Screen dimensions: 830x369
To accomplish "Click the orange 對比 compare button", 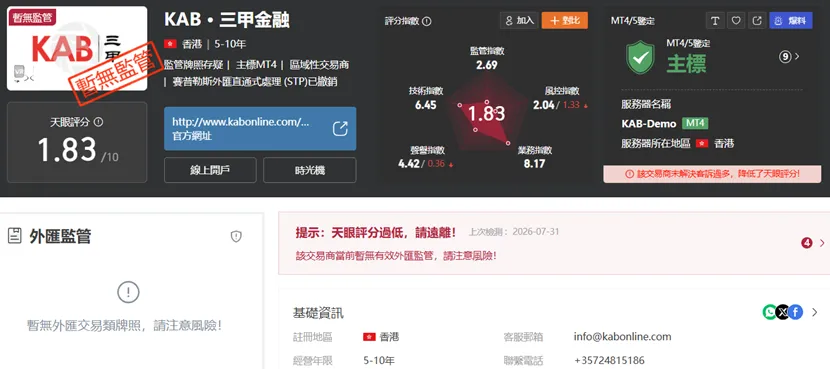I will pos(565,21).
